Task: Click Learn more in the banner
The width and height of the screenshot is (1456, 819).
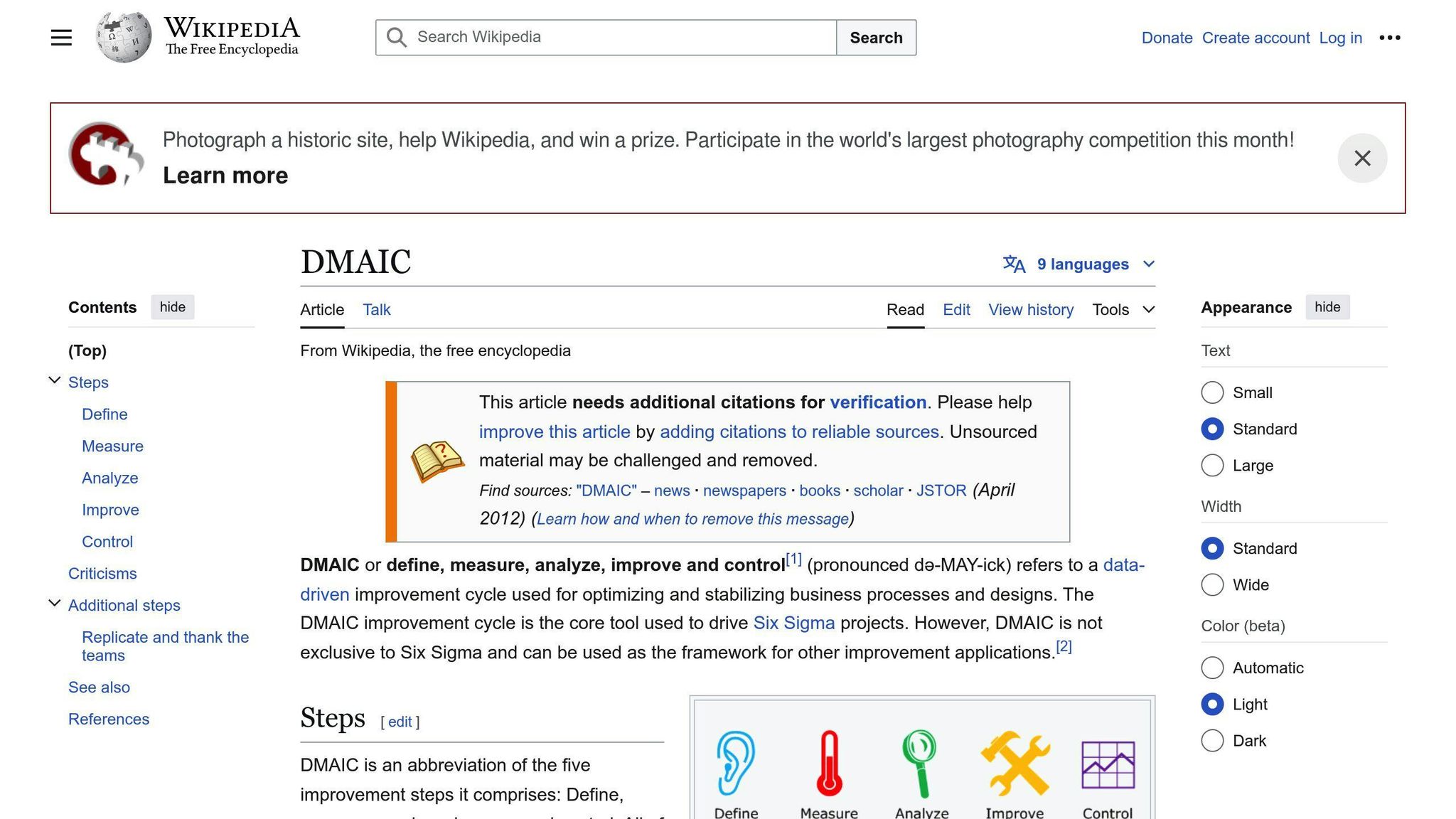Action: click(225, 176)
